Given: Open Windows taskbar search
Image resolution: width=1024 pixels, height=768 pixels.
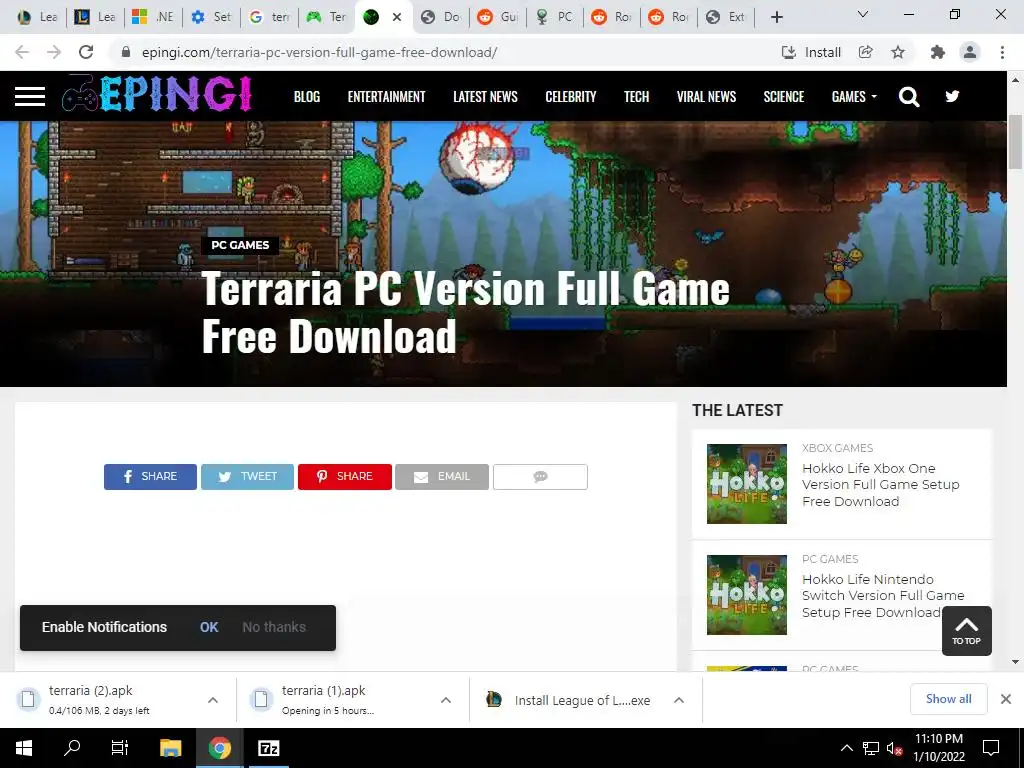Looking at the screenshot, I should 72,748.
